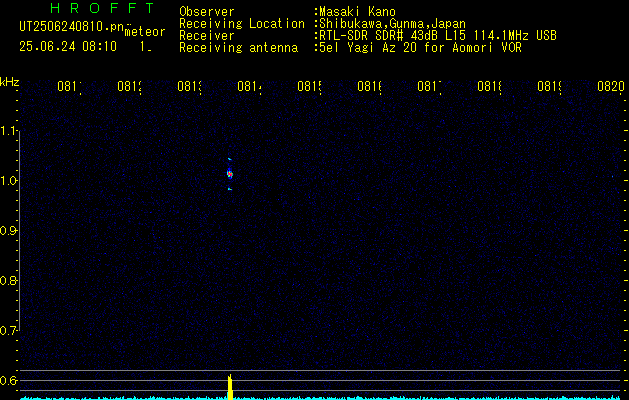Click the 'Observer' field label
The height and width of the screenshot is (400, 629).
(207, 12)
